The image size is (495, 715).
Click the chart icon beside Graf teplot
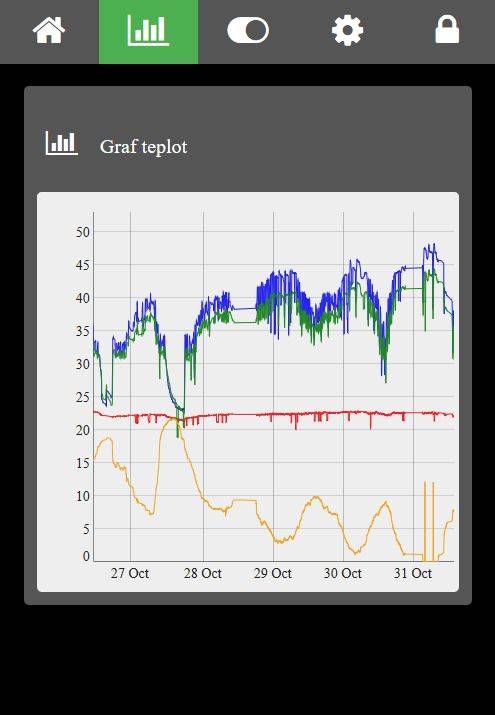tap(62, 143)
